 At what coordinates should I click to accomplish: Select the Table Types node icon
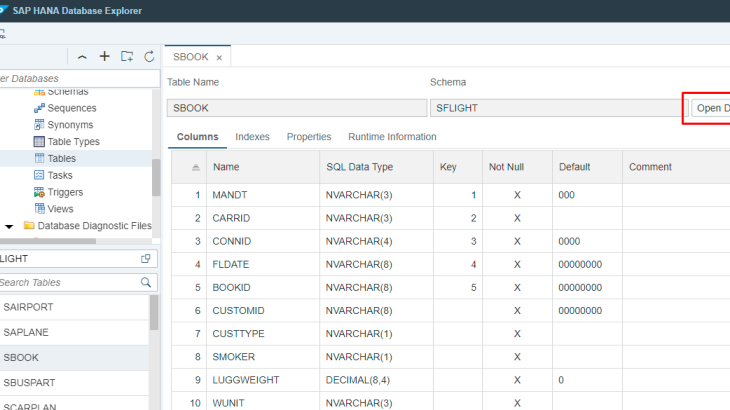pyautogui.click(x=39, y=141)
